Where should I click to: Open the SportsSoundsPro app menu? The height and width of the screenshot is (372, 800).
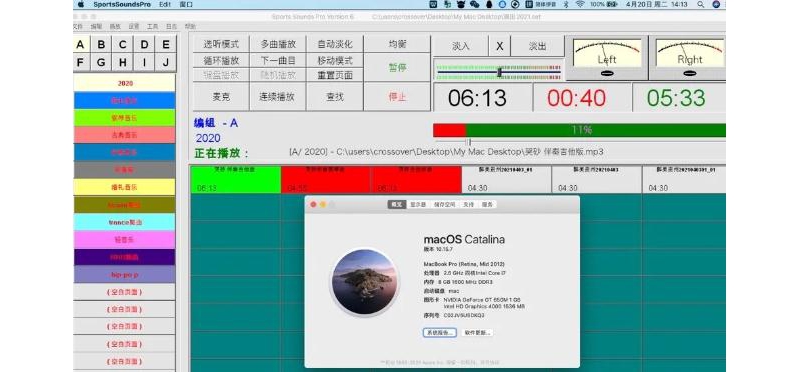coord(122,5)
